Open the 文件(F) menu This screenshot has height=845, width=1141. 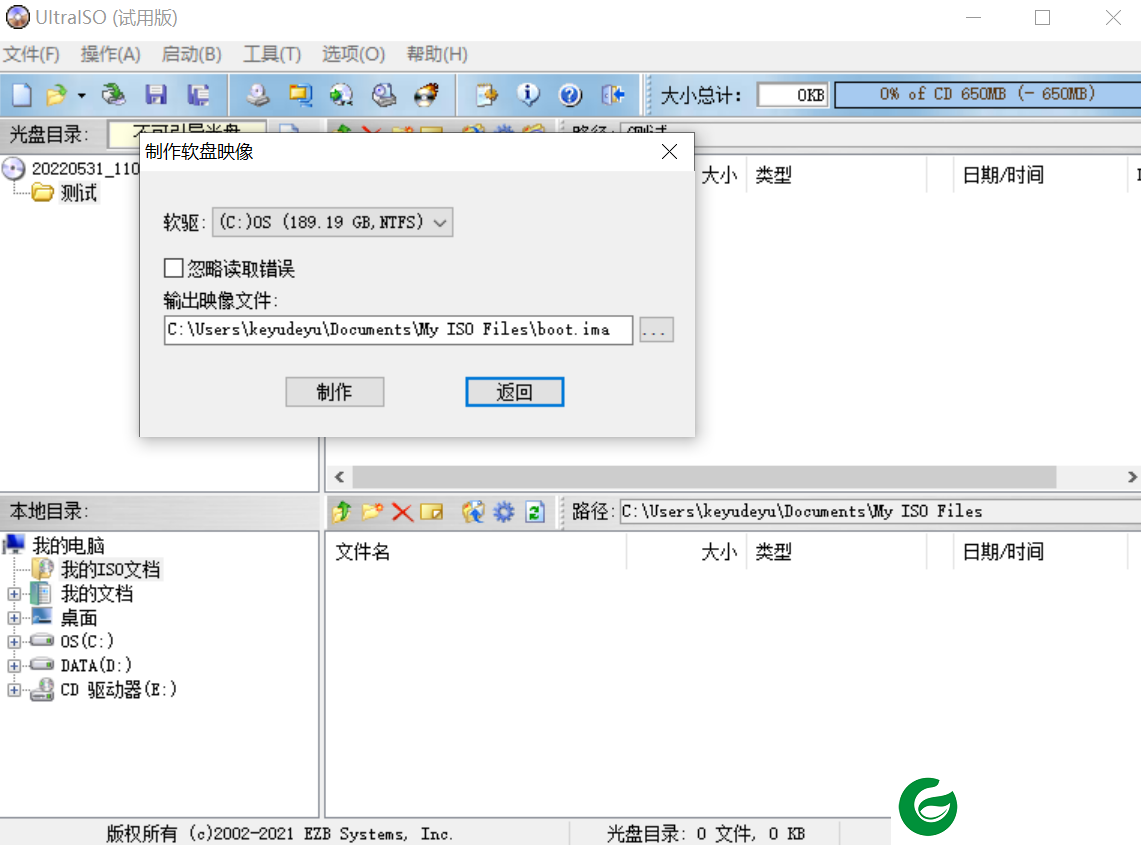[x=31, y=55]
